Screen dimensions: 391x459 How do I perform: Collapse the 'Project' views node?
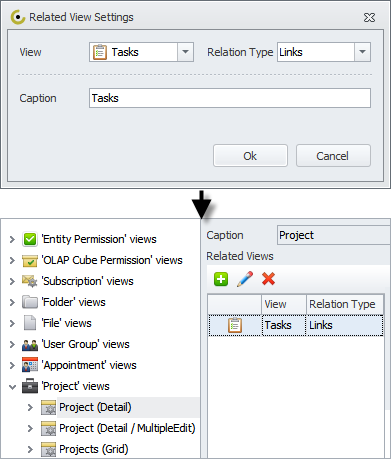12,387
